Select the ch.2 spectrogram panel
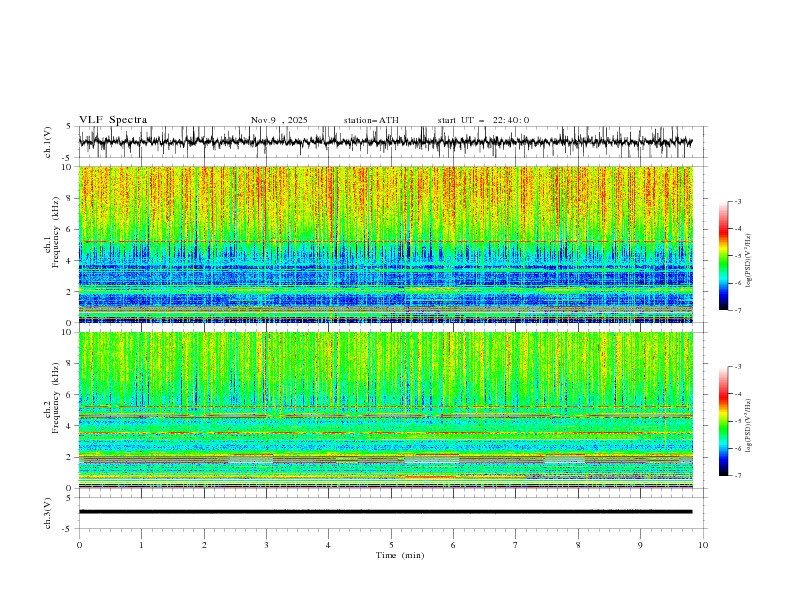The width and height of the screenshot is (792, 612). pos(385,410)
